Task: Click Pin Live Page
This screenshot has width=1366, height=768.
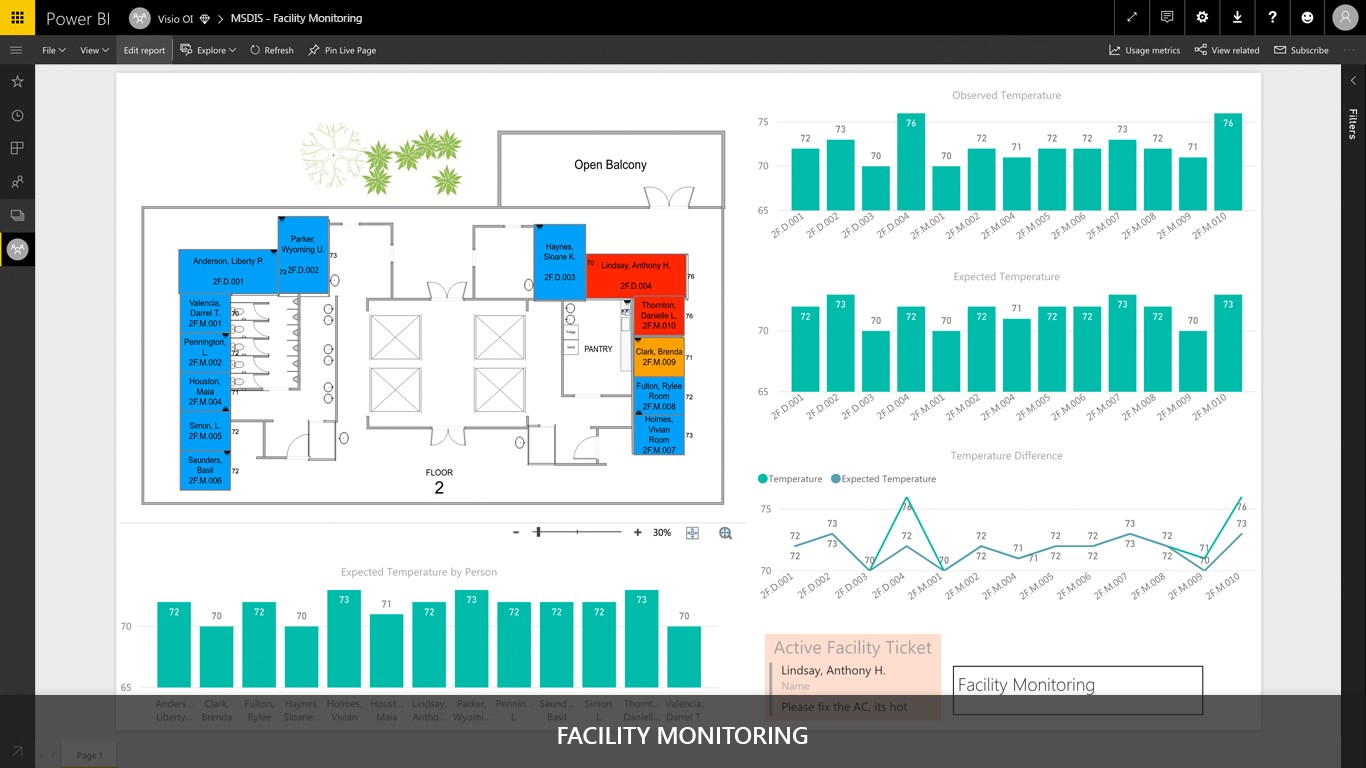Action: 342,50
